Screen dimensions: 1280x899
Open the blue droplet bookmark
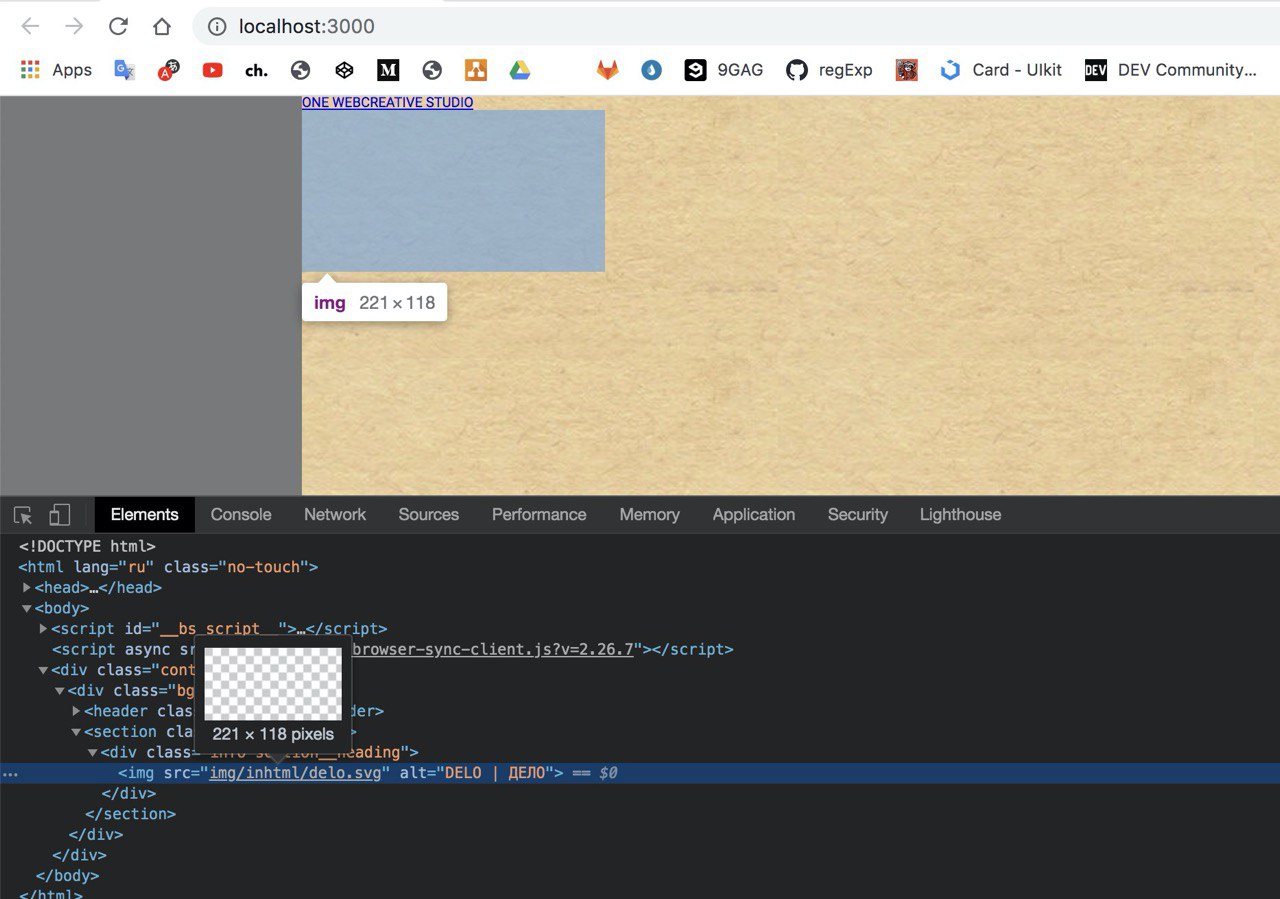coord(651,70)
